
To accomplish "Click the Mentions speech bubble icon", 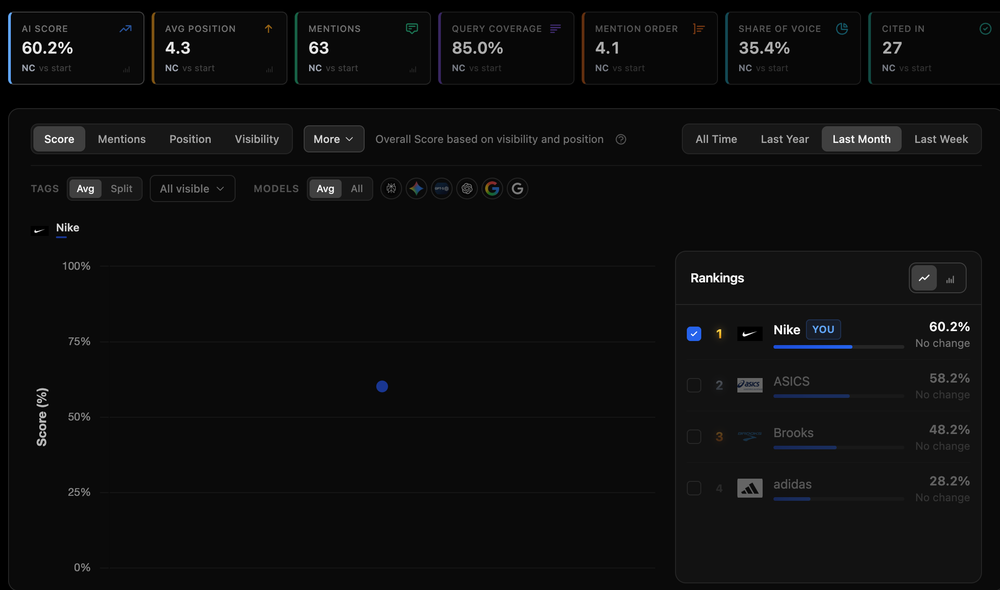I will click(x=411, y=28).
